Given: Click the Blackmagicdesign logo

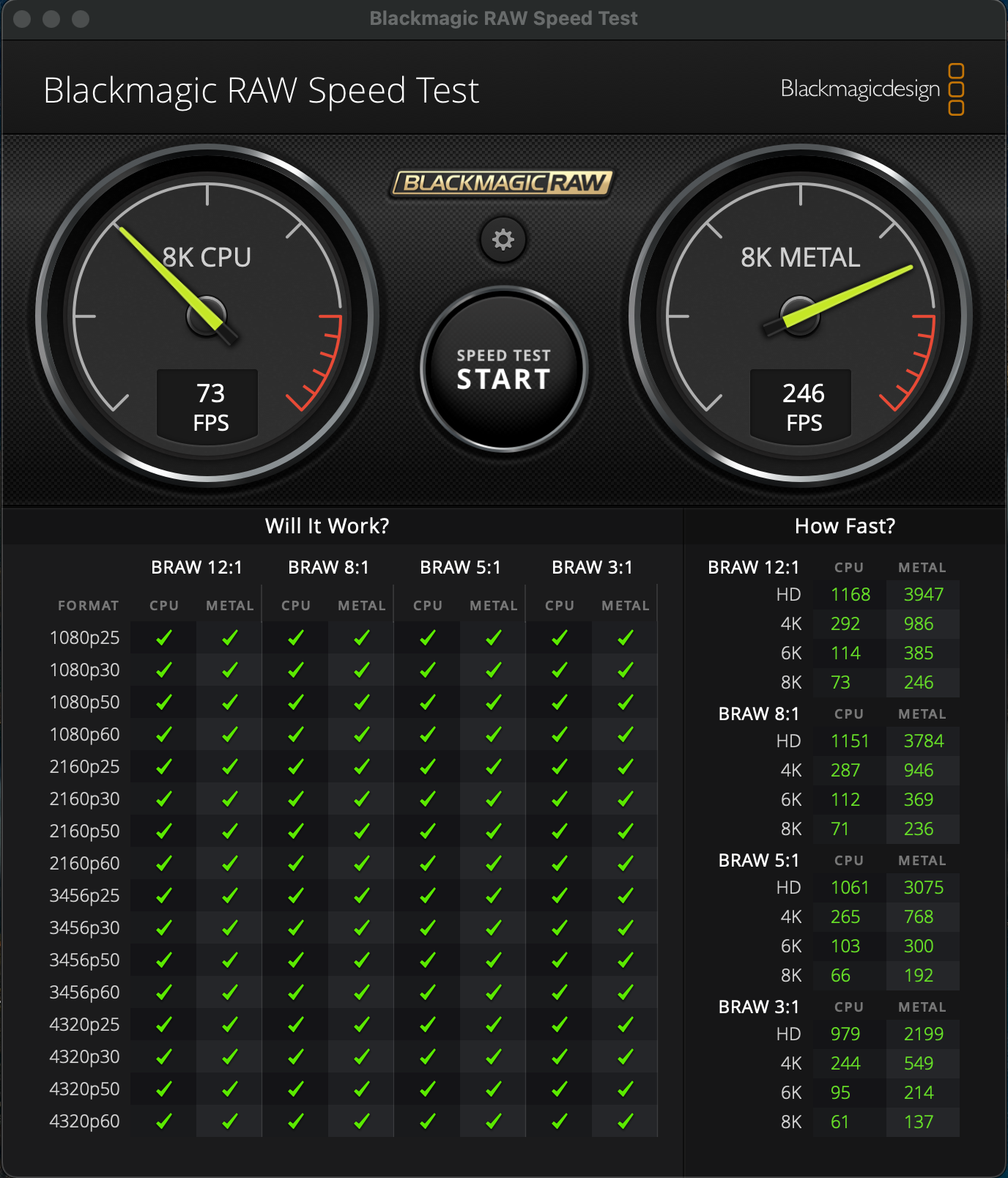Looking at the screenshot, I should pos(872,89).
